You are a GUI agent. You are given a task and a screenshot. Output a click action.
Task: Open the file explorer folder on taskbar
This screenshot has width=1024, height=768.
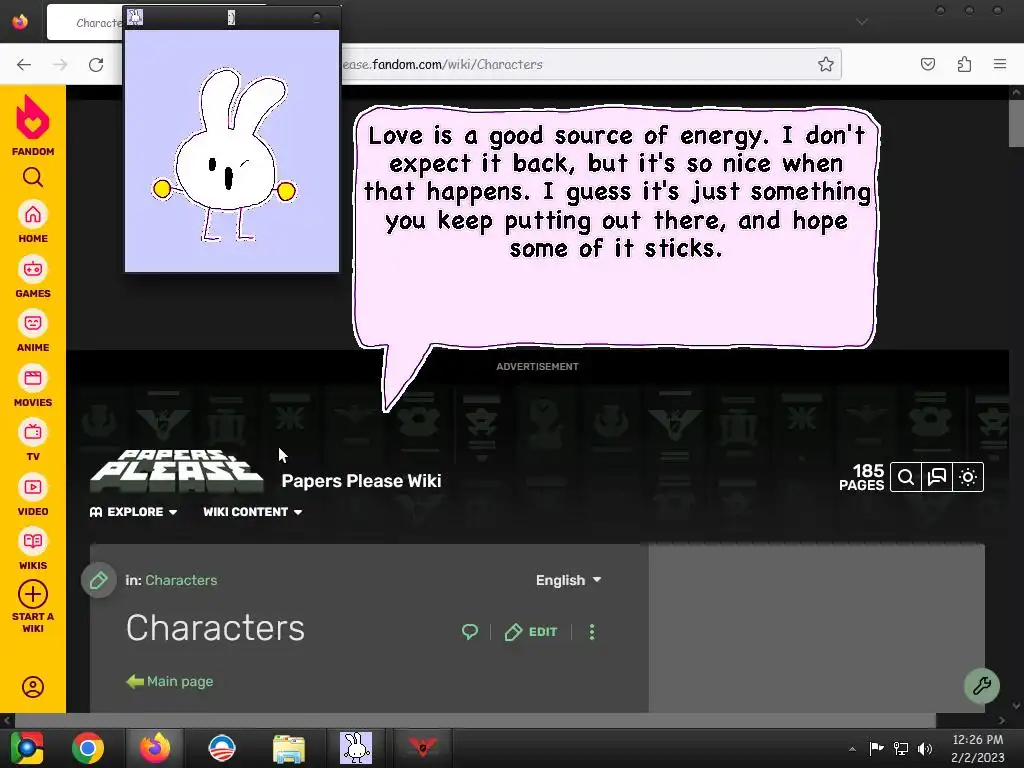click(x=289, y=748)
